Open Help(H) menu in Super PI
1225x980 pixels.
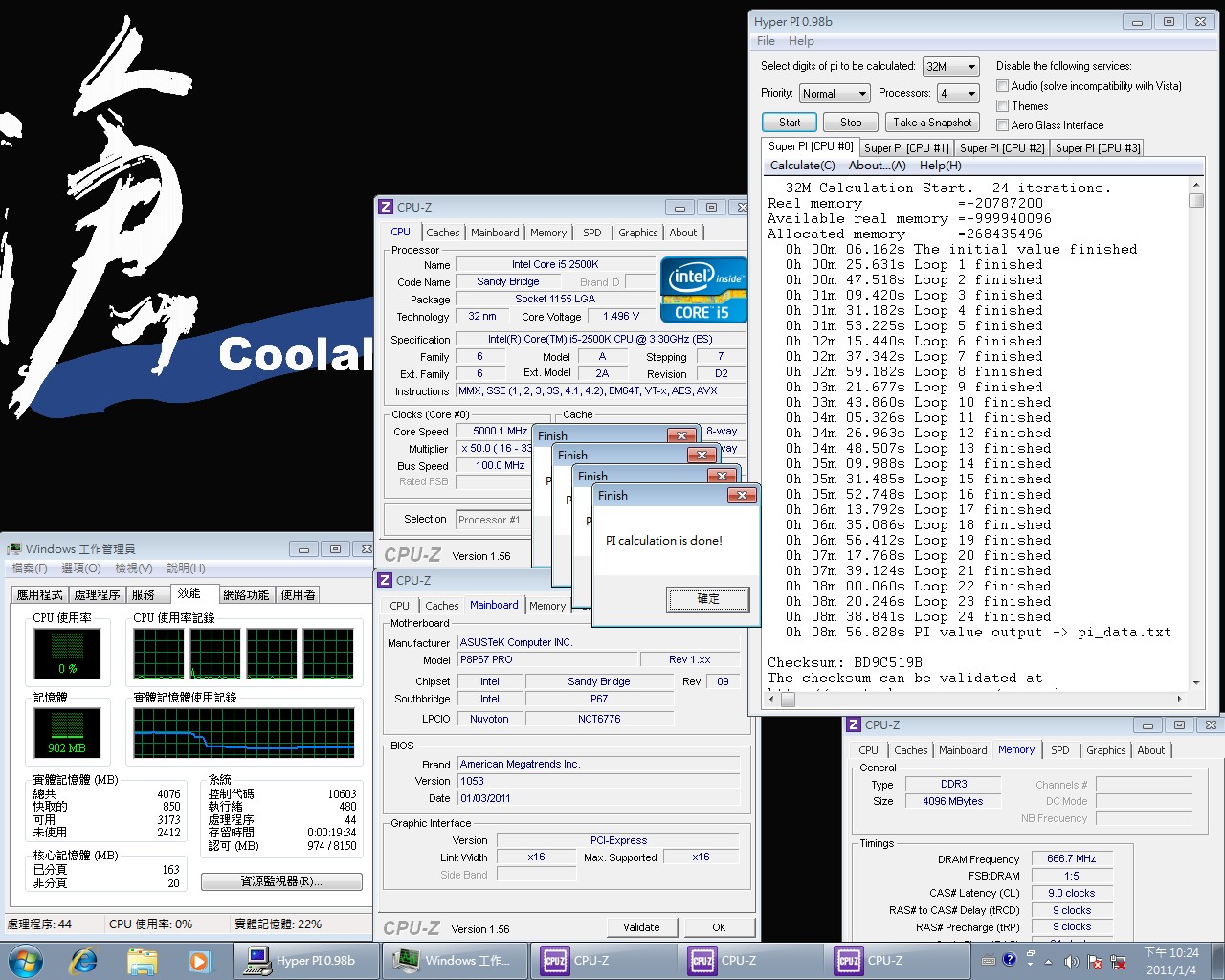point(940,166)
